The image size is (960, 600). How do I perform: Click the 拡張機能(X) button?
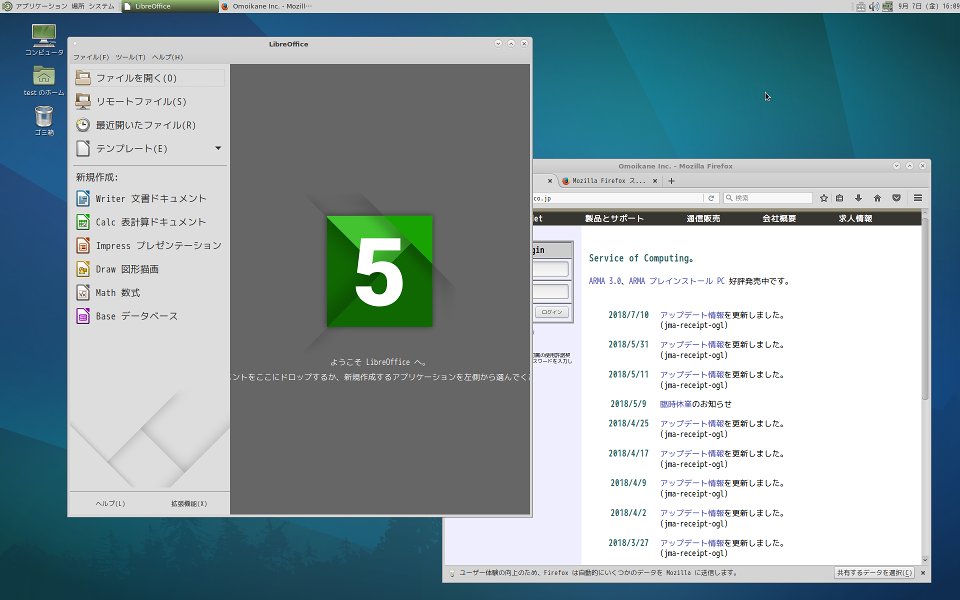coord(189,503)
